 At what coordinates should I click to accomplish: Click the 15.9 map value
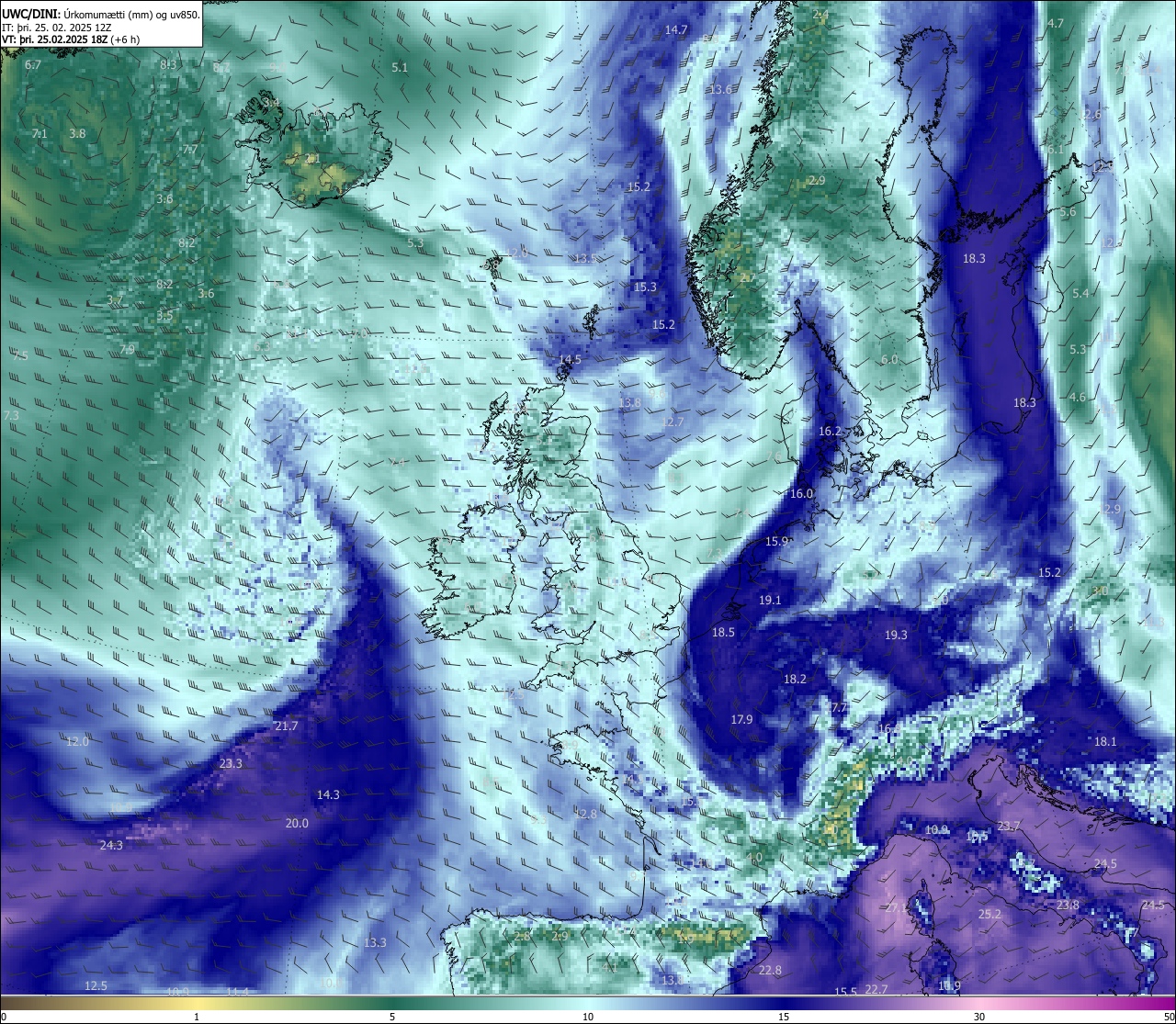pyautogui.click(x=777, y=541)
